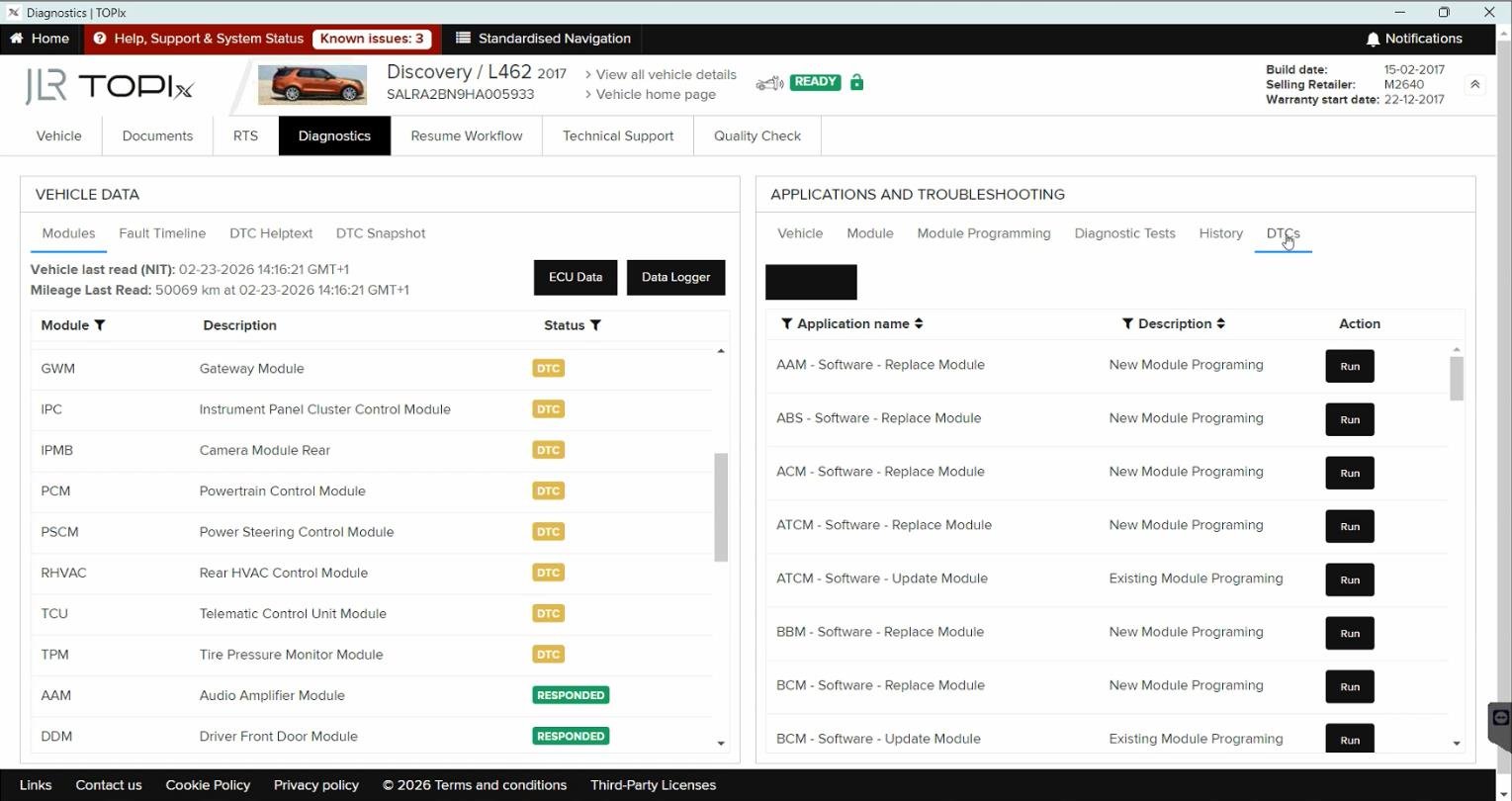Click the module list scrollbar thumb

[x=721, y=507]
